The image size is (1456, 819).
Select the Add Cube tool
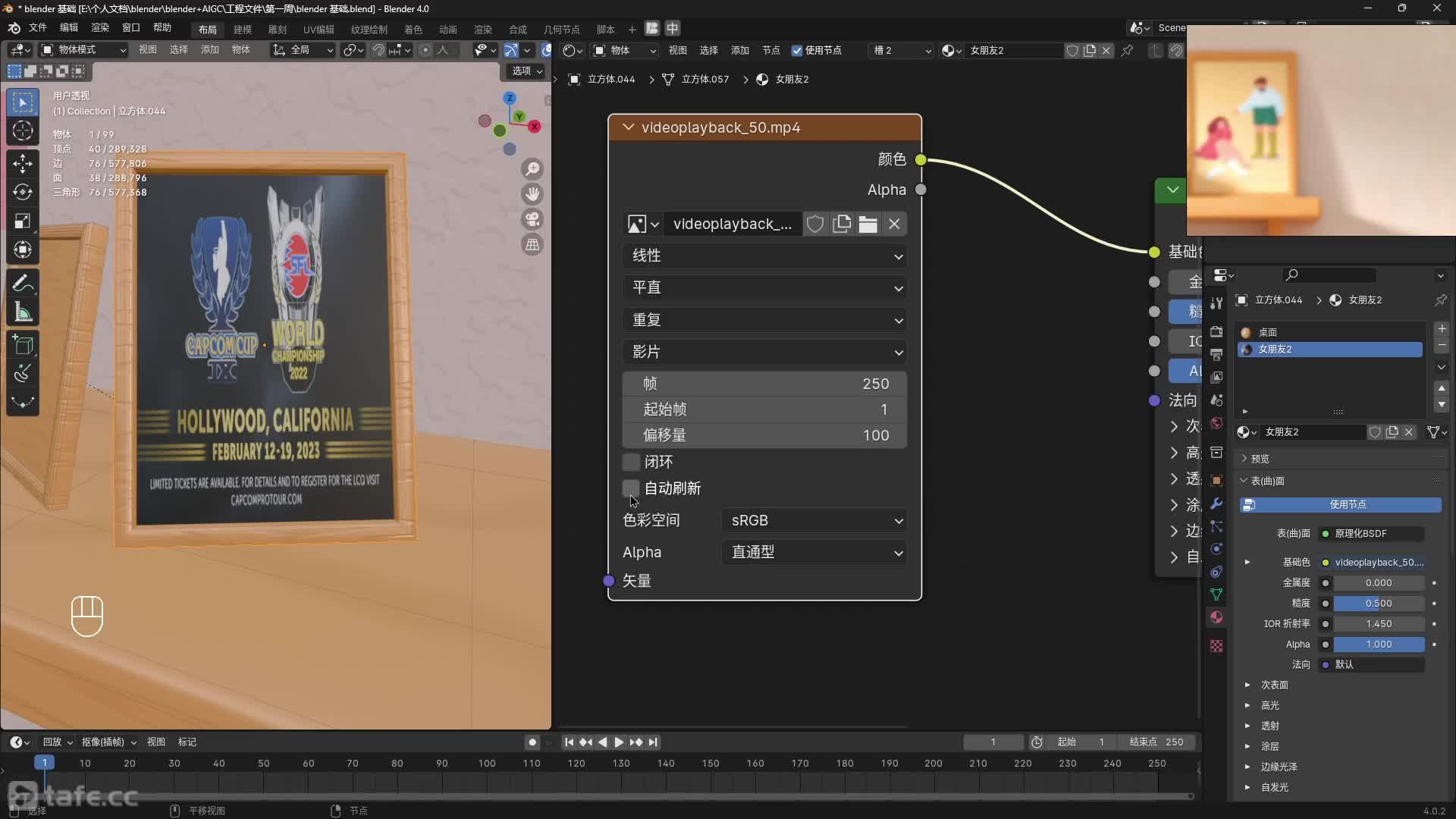pyautogui.click(x=23, y=345)
